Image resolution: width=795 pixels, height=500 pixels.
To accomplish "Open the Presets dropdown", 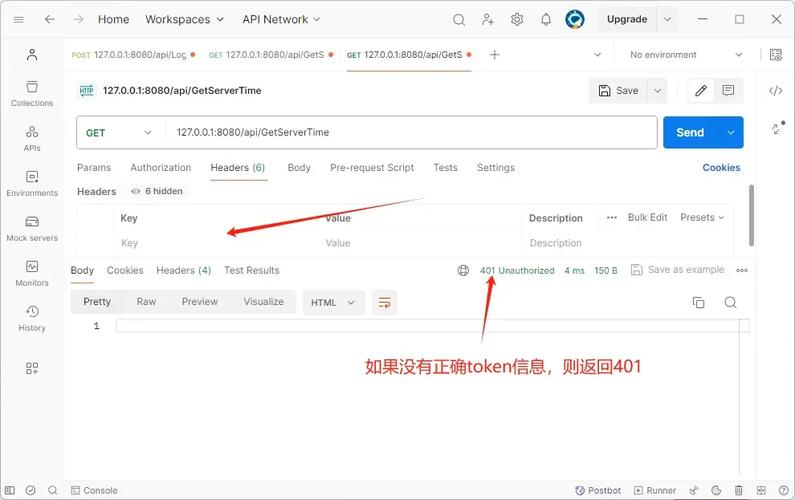I will (702, 218).
